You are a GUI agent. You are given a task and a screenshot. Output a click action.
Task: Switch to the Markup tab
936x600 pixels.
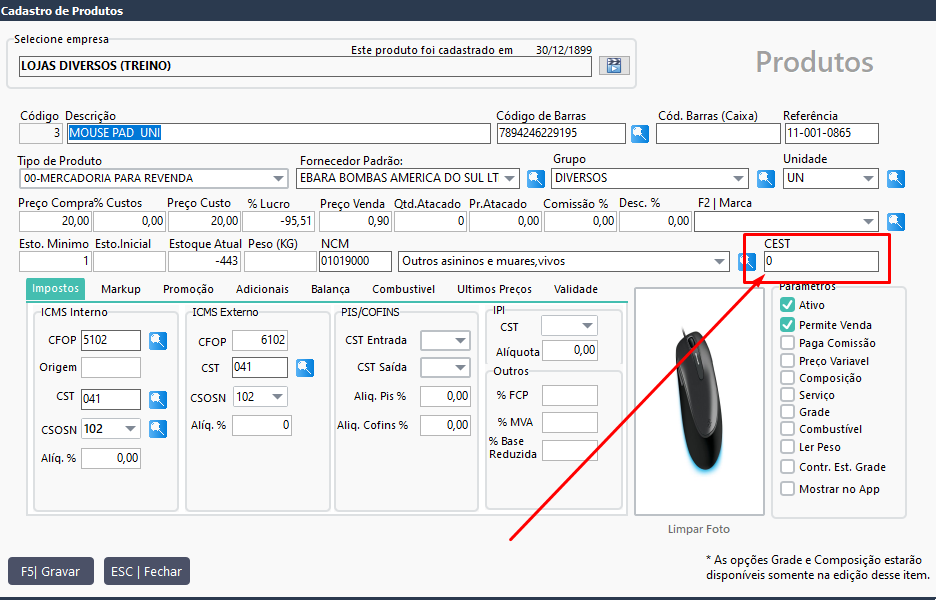(x=121, y=290)
